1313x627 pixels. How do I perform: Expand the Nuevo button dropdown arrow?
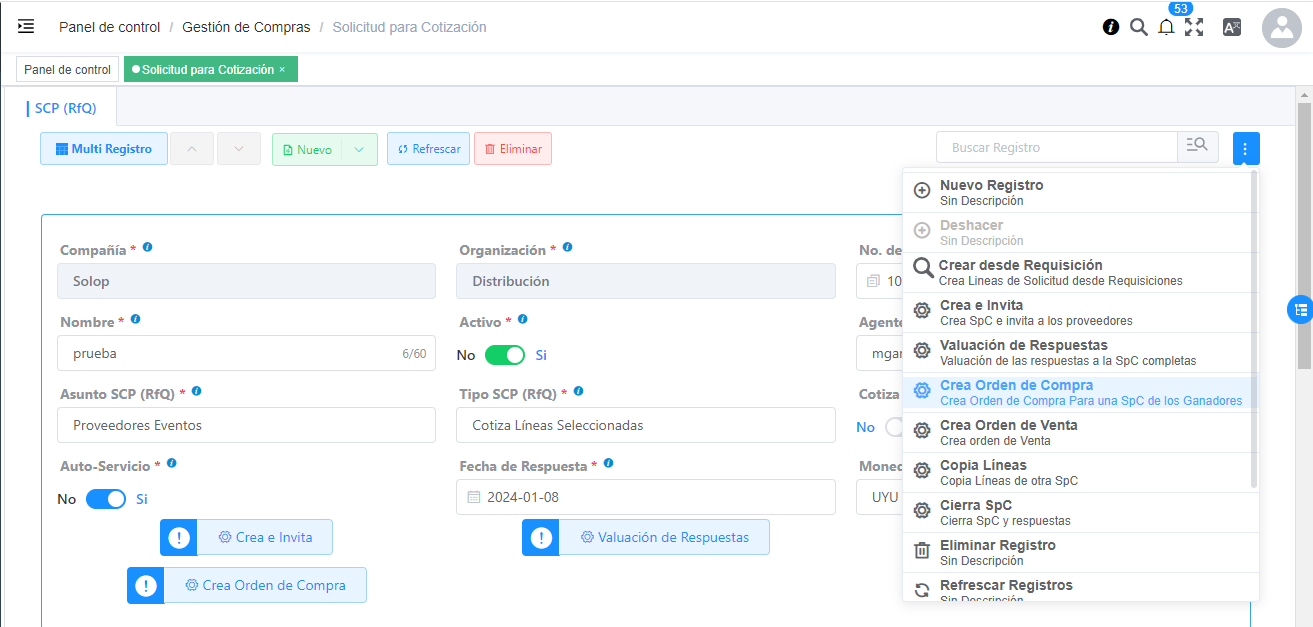click(x=359, y=149)
